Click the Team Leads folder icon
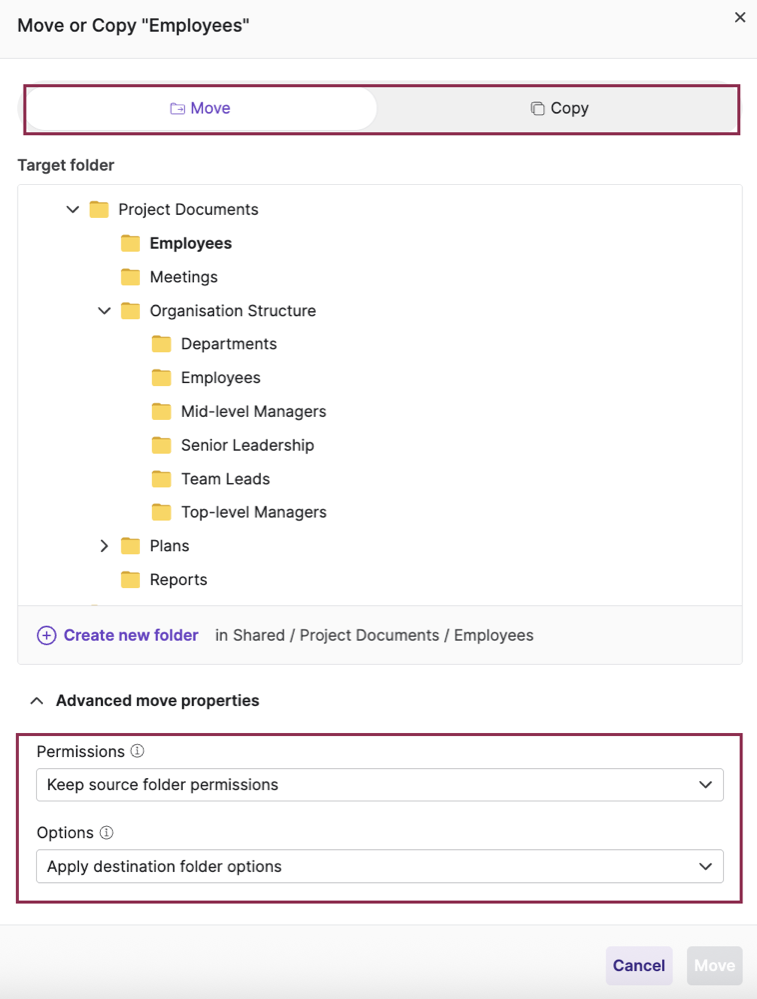This screenshot has height=999, width=757. click(161, 479)
